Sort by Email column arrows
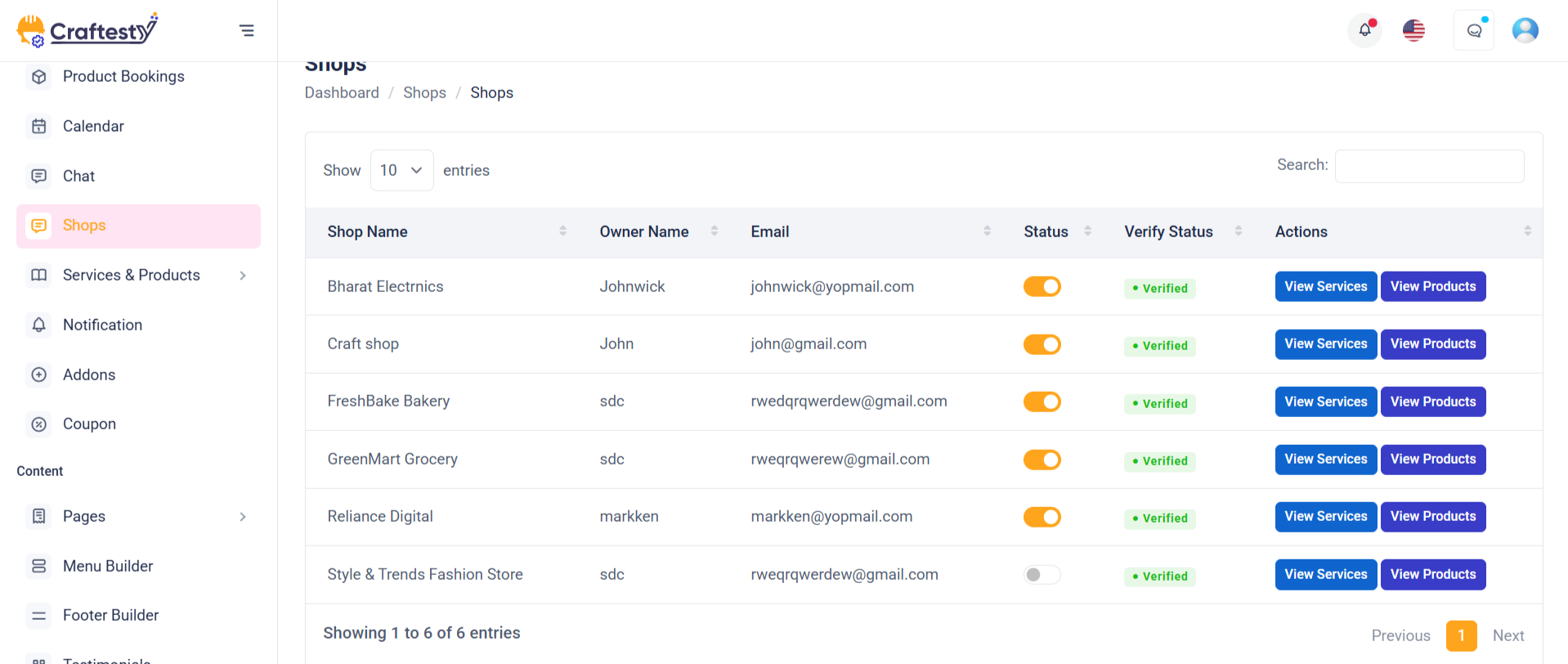Screen dimensions: 1568x664 (987, 231)
